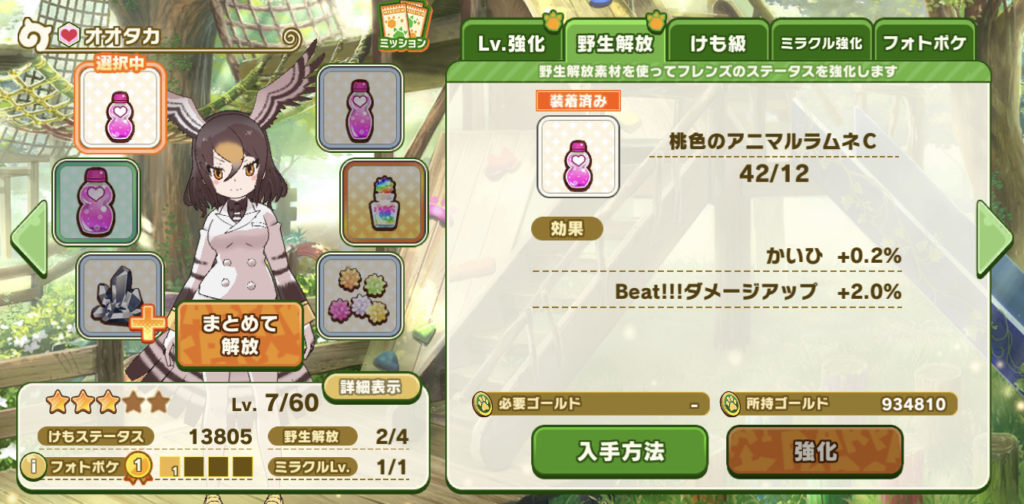Click the フォトポケ info icon
The width and height of the screenshot is (1024, 504).
[33, 466]
